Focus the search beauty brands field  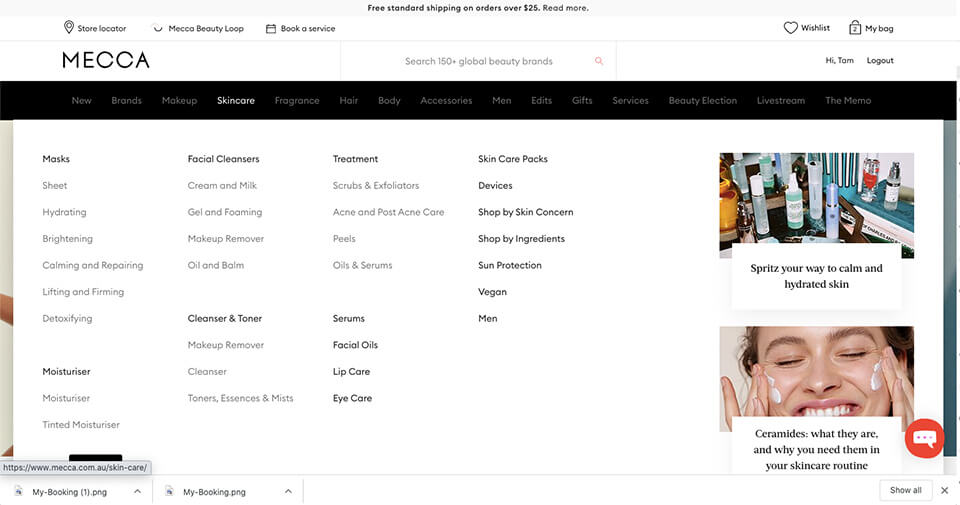coord(478,61)
